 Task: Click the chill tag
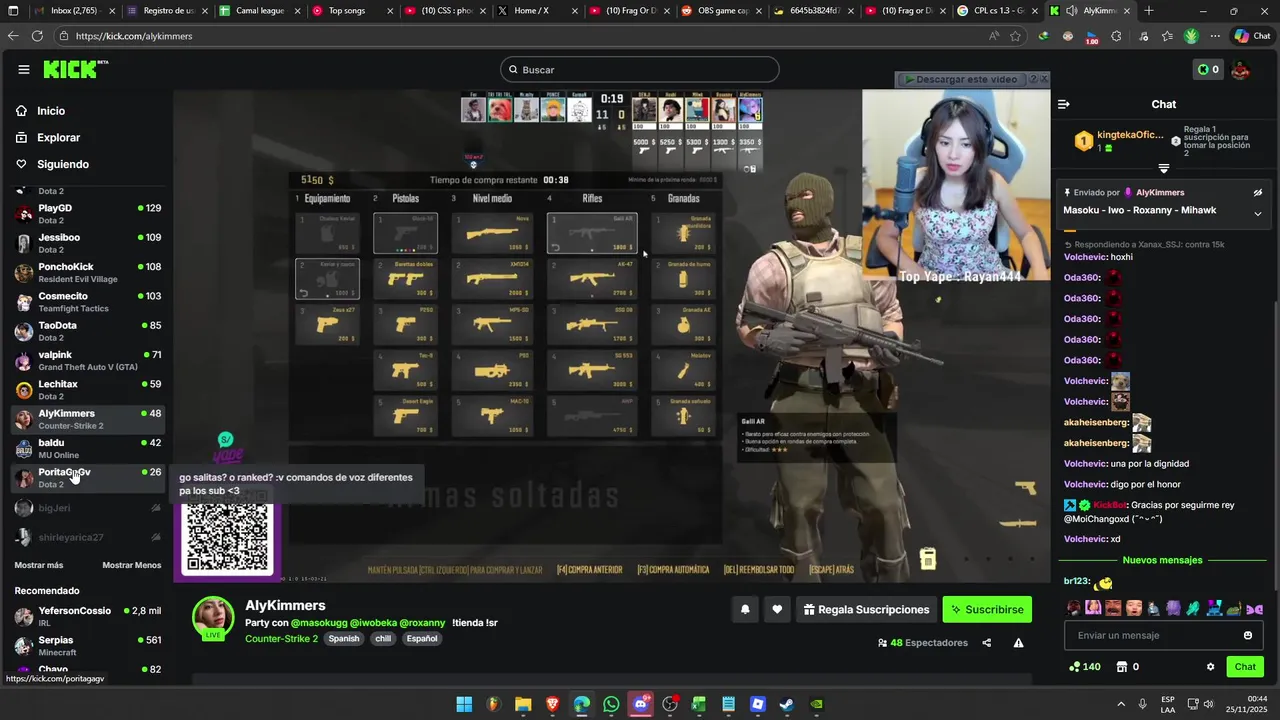tap(383, 638)
